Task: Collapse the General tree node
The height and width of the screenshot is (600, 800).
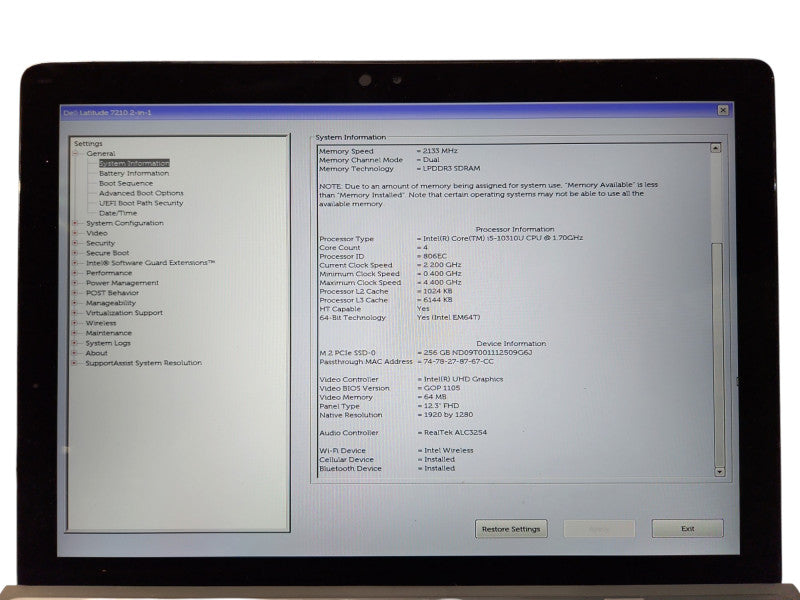Action: tap(76, 154)
